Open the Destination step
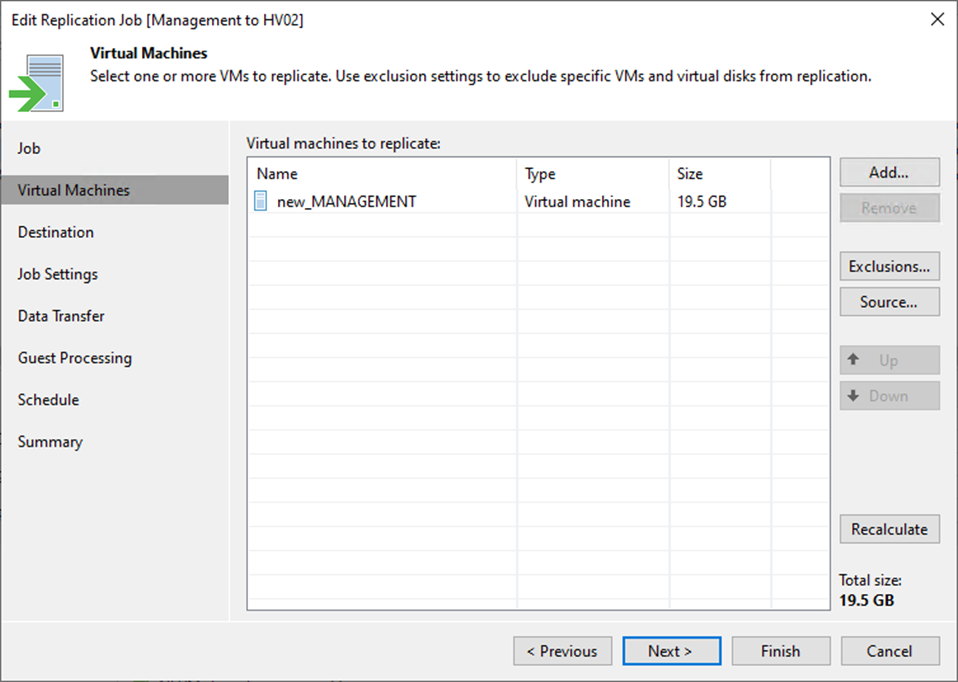Viewport: 958px width, 682px height. (55, 232)
